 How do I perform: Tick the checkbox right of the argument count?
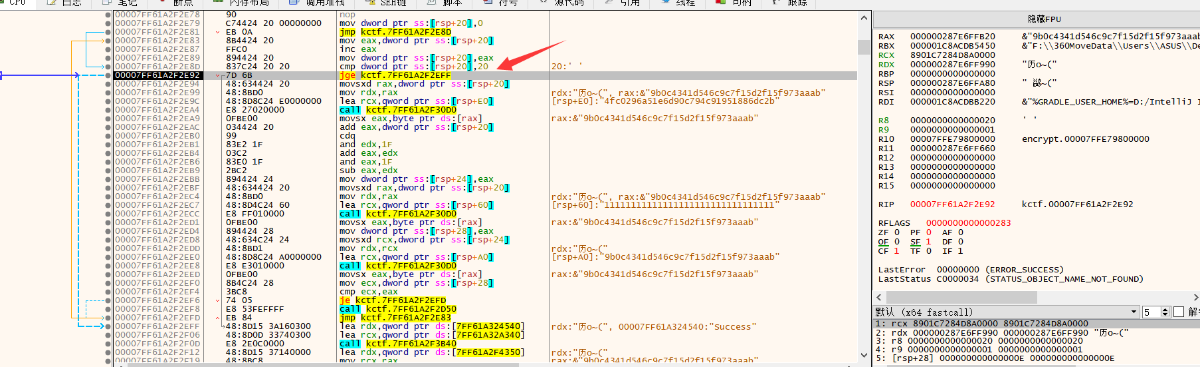[x=1180, y=313]
